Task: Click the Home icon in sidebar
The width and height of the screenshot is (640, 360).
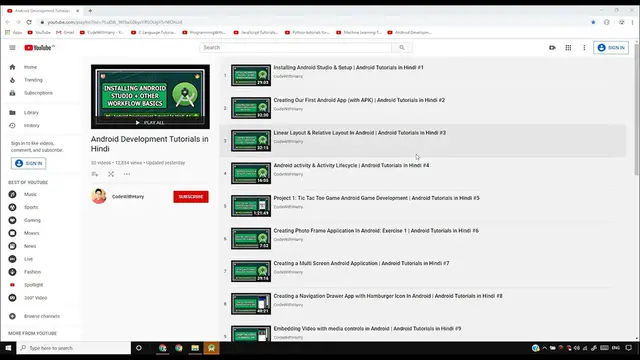Action: pyautogui.click(x=12, y=67)
